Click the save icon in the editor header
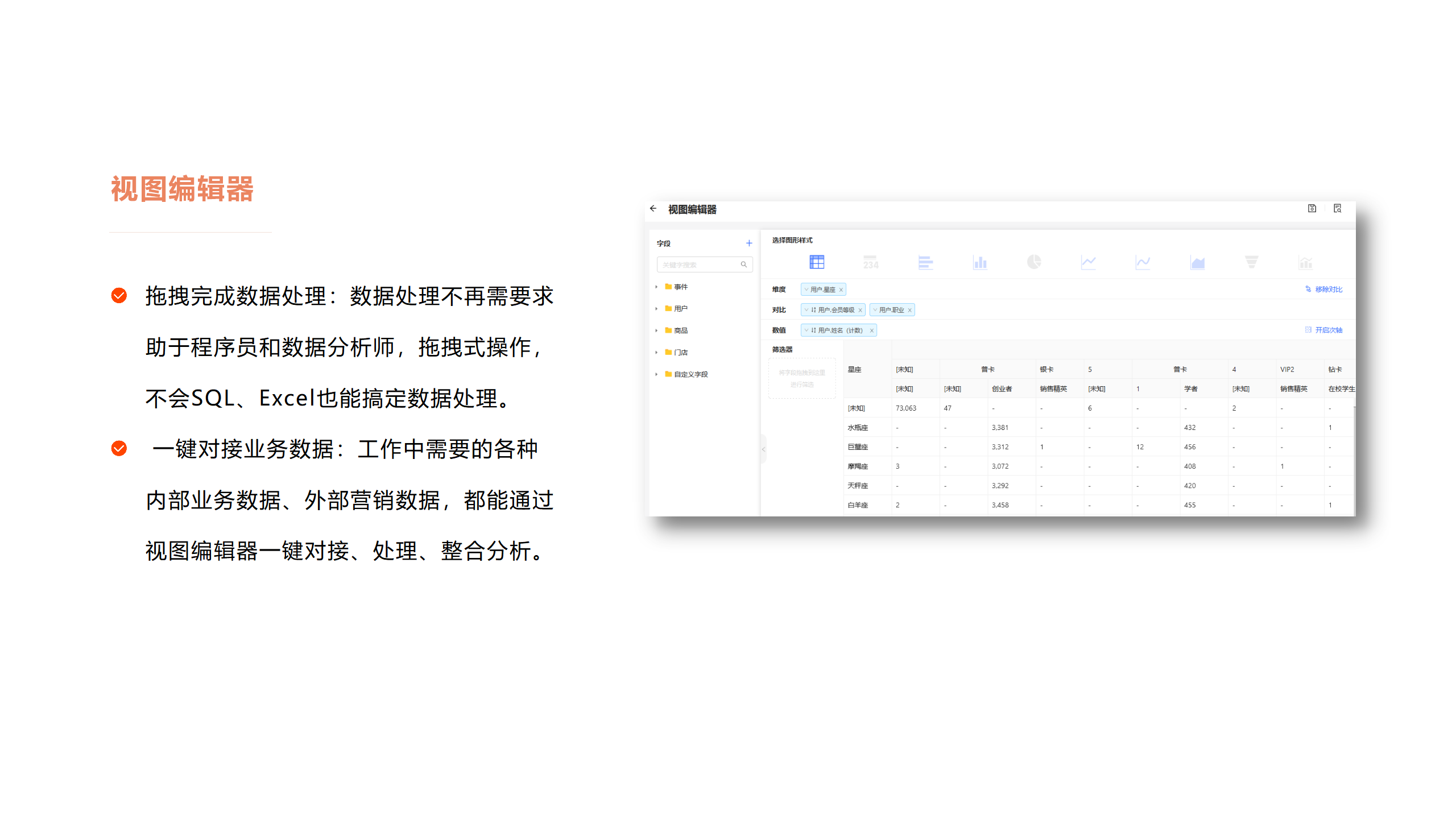1456x819 pixels. point(1312,209)
